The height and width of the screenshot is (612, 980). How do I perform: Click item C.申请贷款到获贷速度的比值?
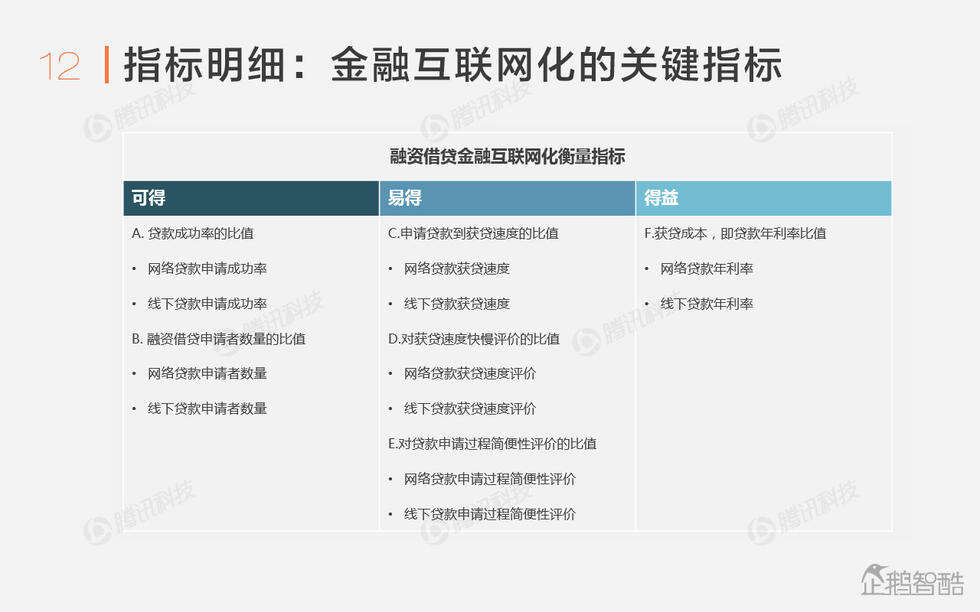pos(473,233)
